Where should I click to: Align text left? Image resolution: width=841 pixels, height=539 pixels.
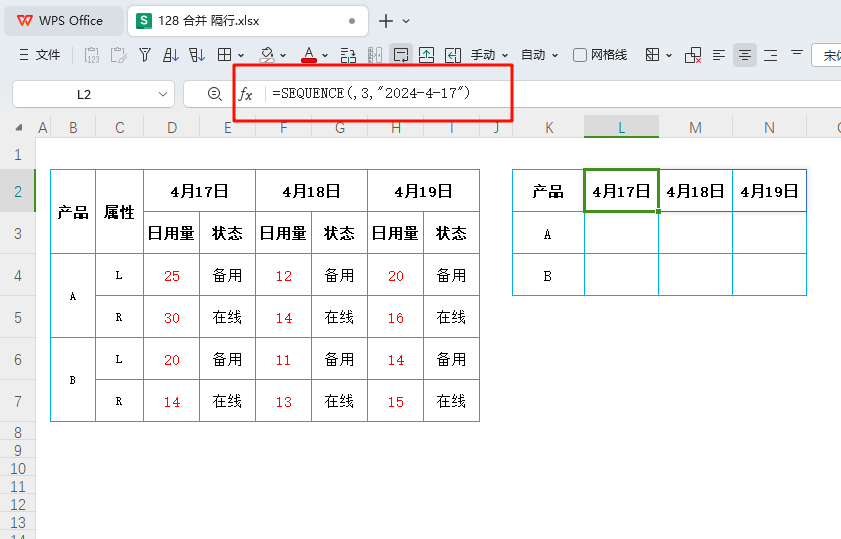(x=719, y=55)
